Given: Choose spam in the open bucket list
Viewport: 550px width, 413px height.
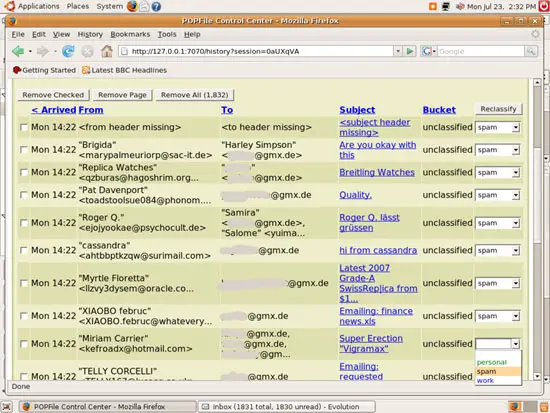Looking at the screenshot, I should [498, 371].
